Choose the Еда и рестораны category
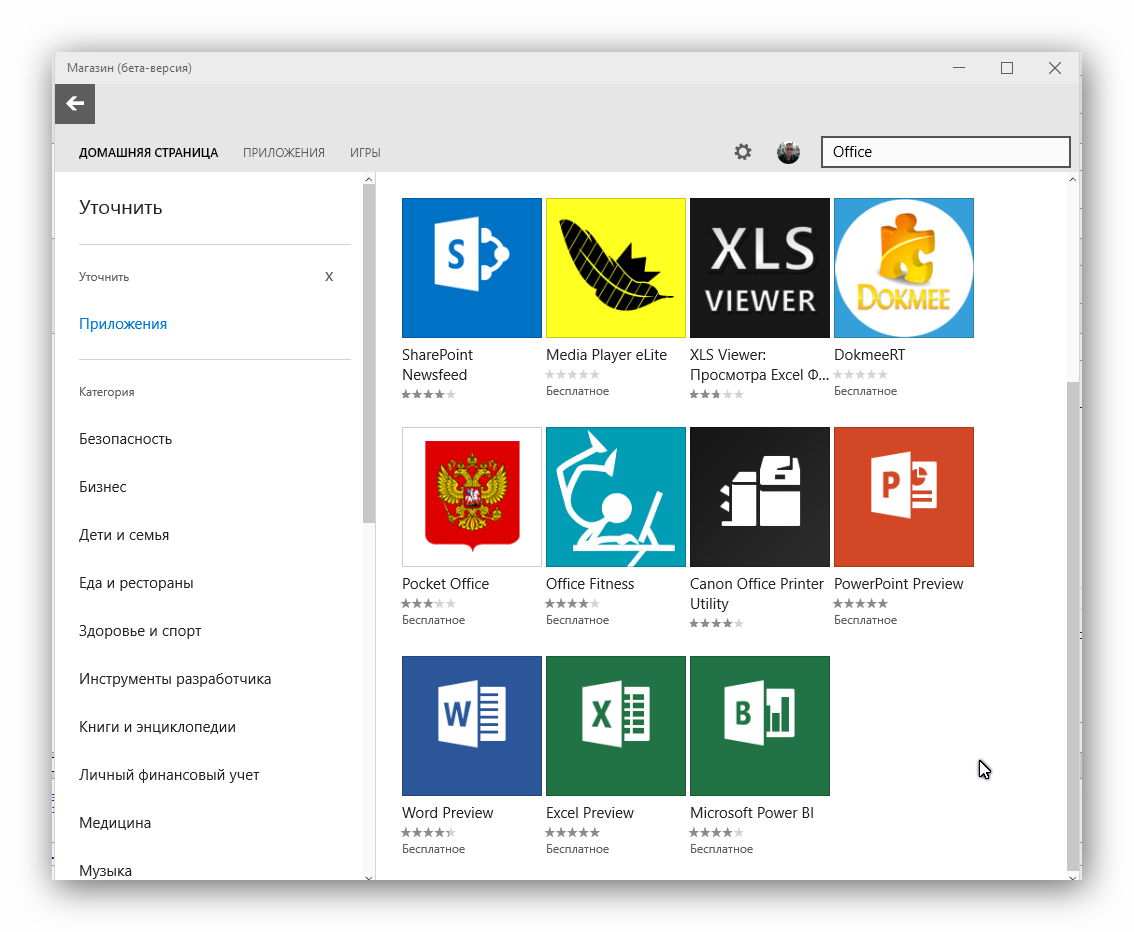 (x=136, y=583)
